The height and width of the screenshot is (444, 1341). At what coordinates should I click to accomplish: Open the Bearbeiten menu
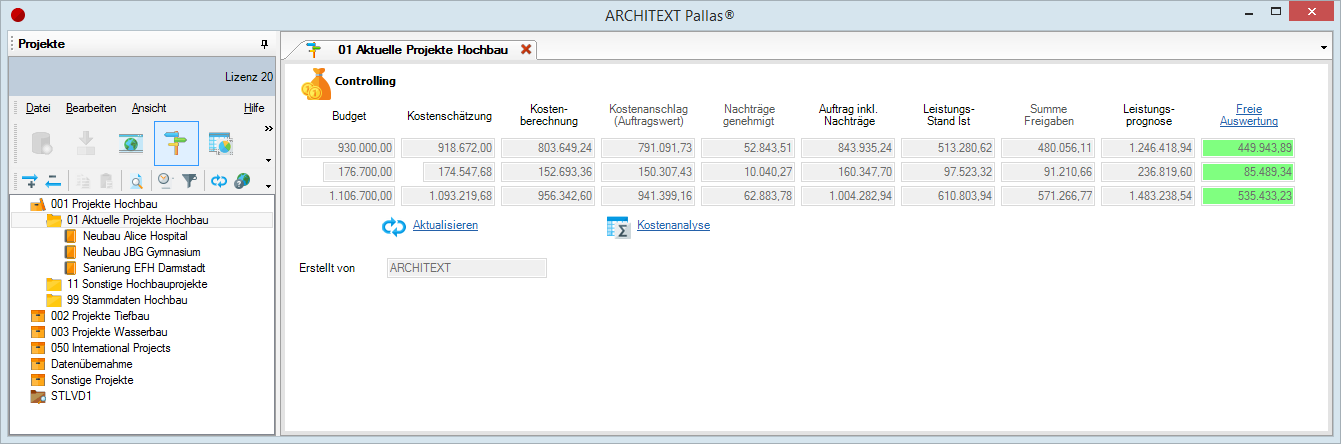pyautogui.click(x=91, y=108)
